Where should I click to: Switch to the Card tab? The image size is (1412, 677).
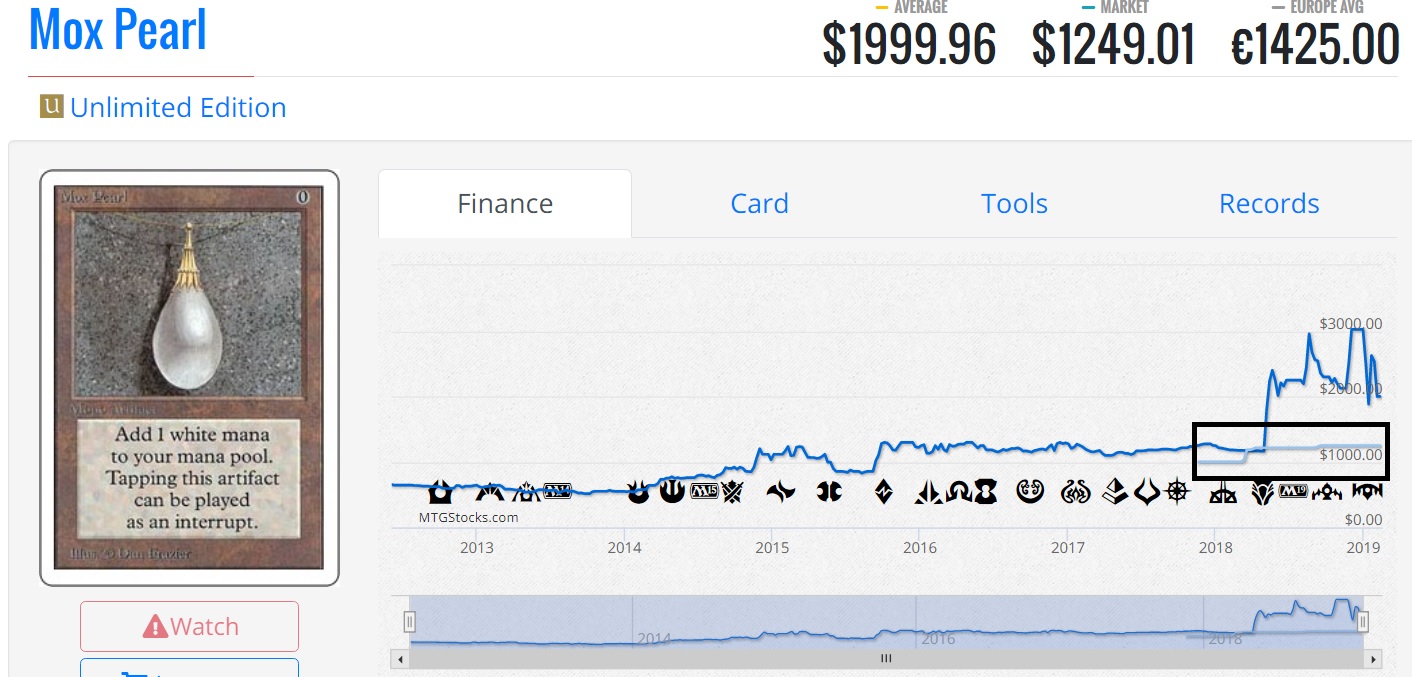point(759,204)
